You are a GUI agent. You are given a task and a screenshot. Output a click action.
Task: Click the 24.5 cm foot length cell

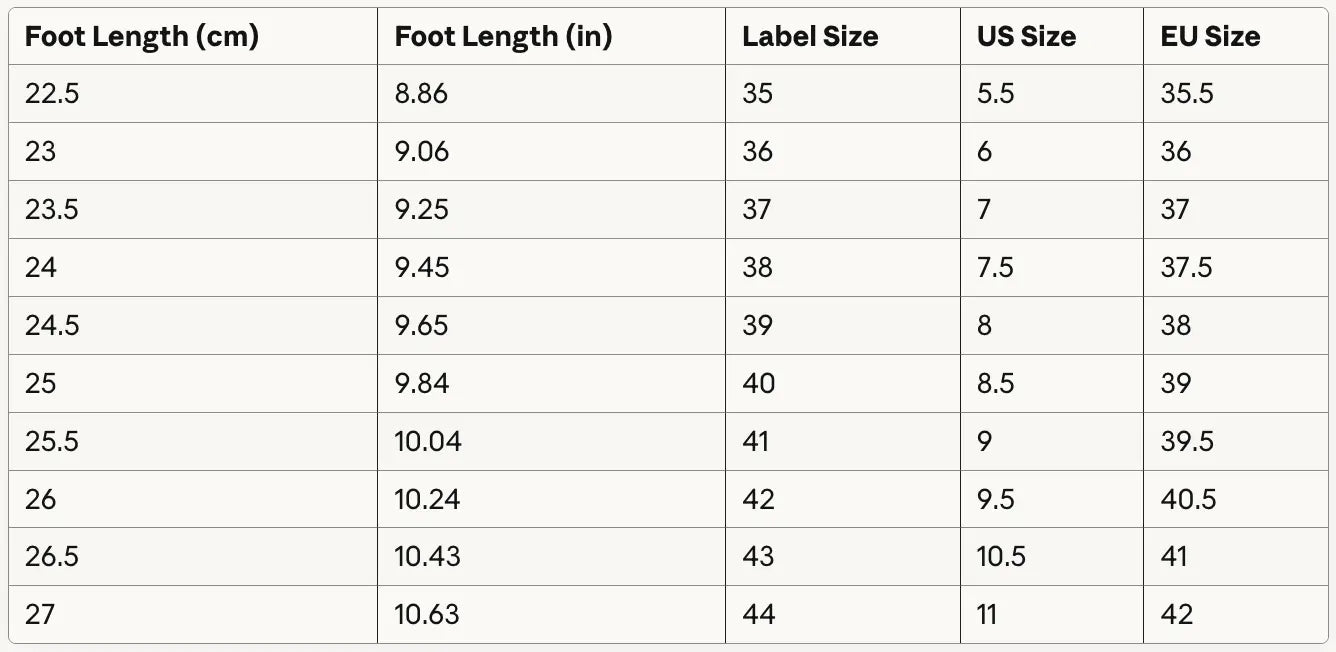coord(52,326)
